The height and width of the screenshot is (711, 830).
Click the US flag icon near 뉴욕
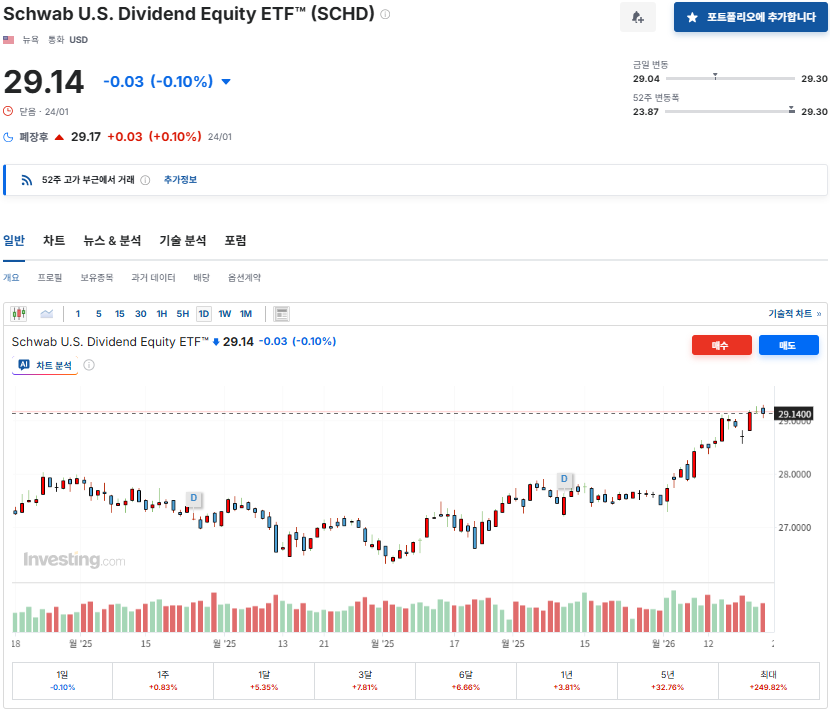coord(8,40)
